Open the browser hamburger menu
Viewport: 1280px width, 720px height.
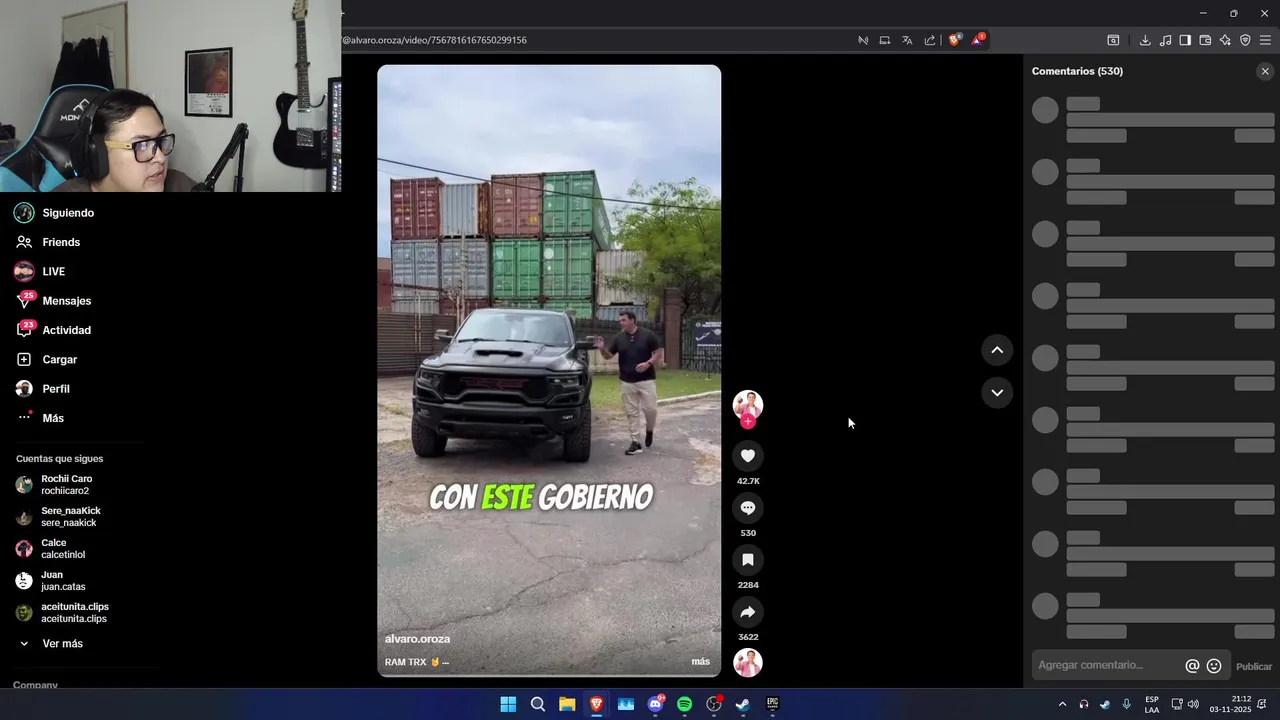[1265, 40]
